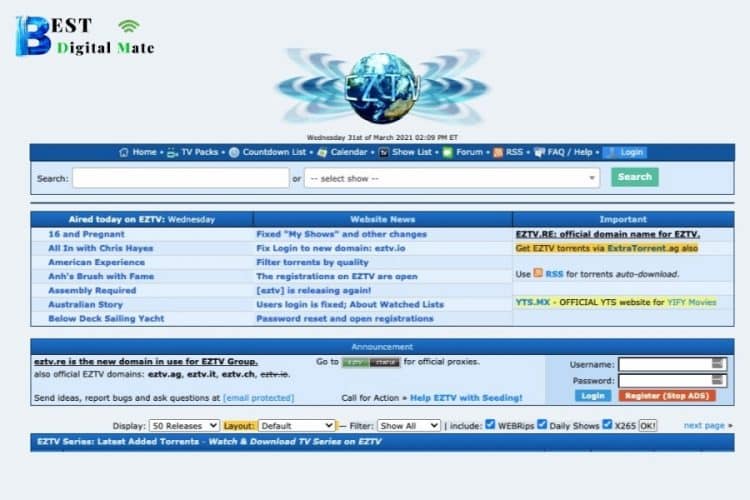750x500 pixels.
Task: Click the Show List TV icon
Action: pos(384,153)
